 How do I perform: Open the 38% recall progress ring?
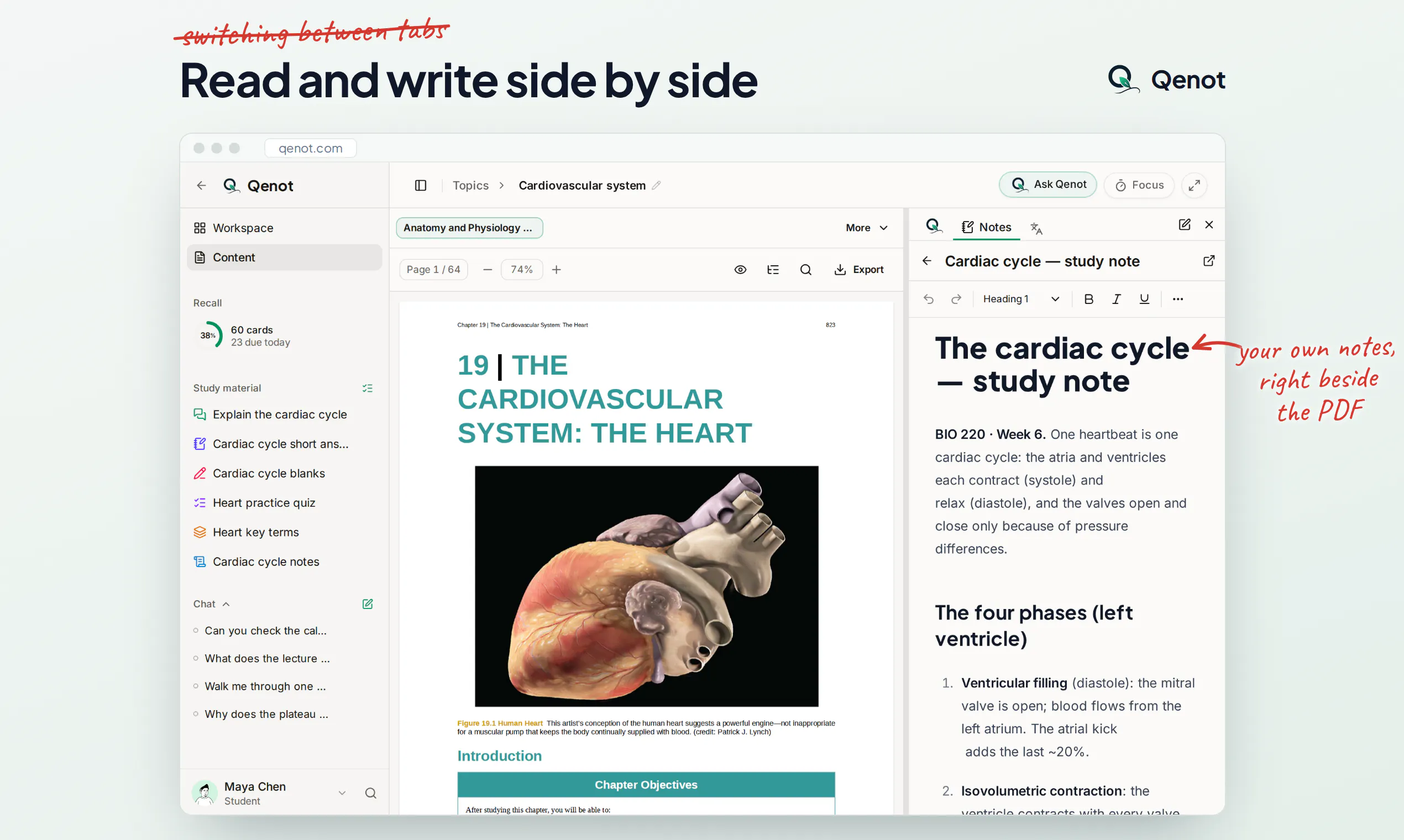click(208, 334)
